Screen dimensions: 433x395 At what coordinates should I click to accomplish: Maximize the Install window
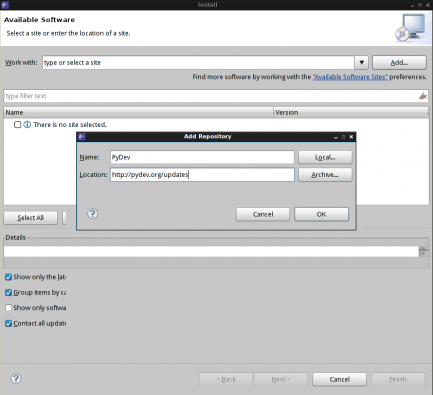click(x=420, y=5)
